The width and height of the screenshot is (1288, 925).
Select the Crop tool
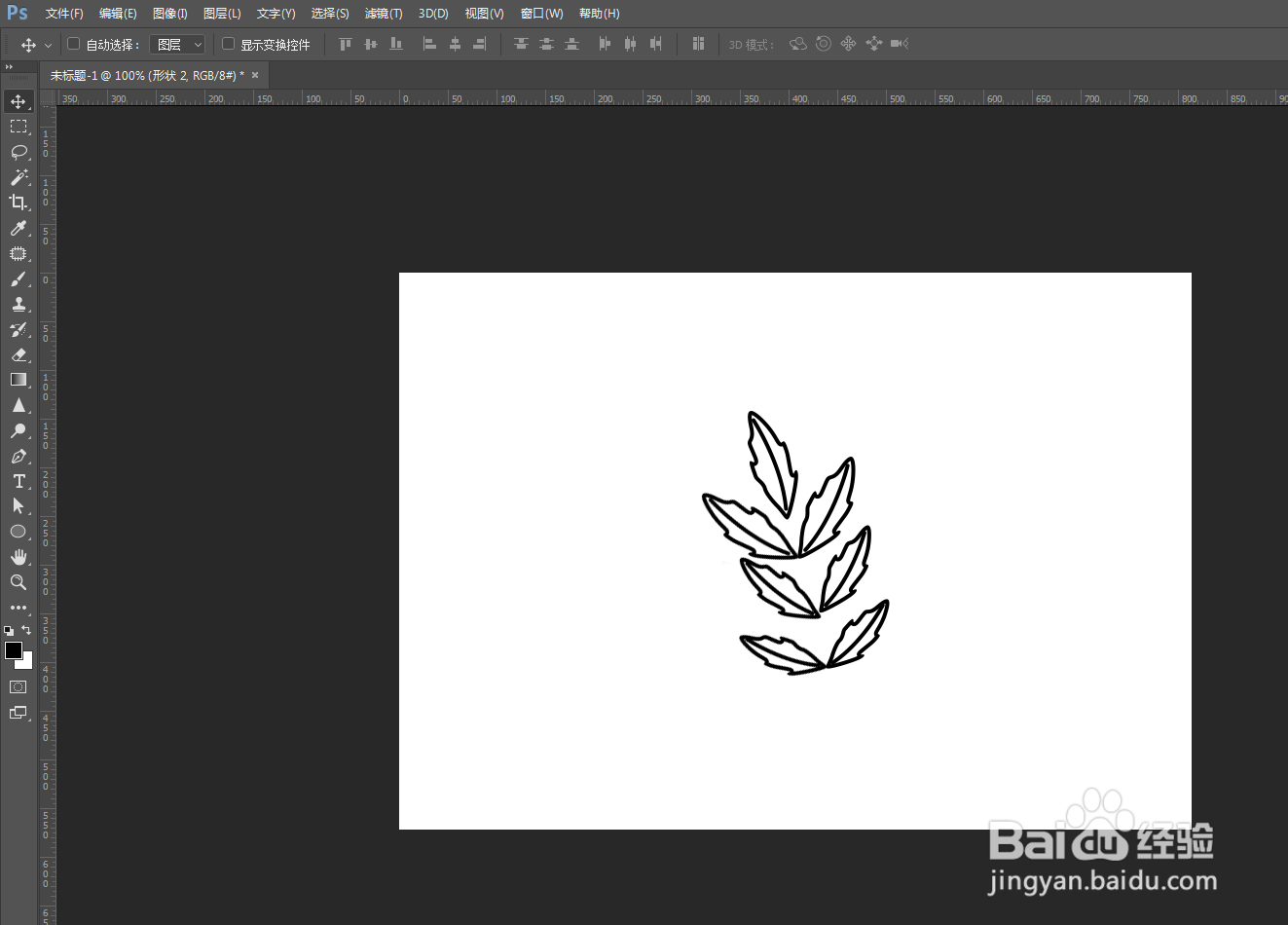coord(18,203)
